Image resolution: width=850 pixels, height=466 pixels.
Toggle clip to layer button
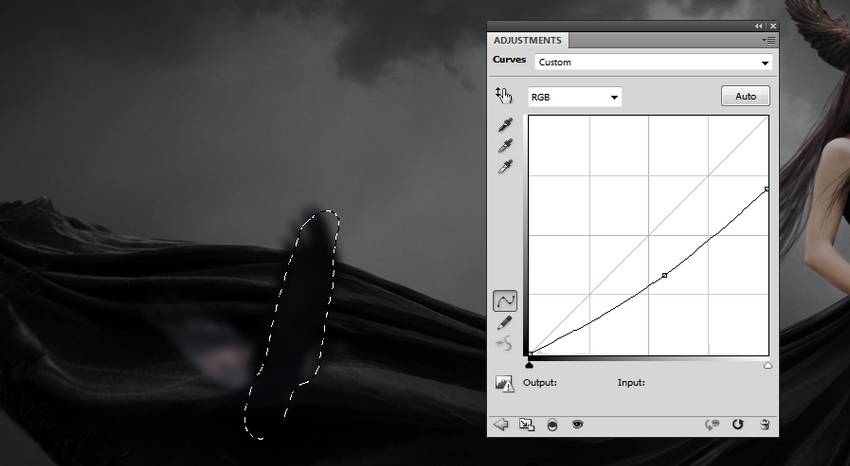(552, 424)
